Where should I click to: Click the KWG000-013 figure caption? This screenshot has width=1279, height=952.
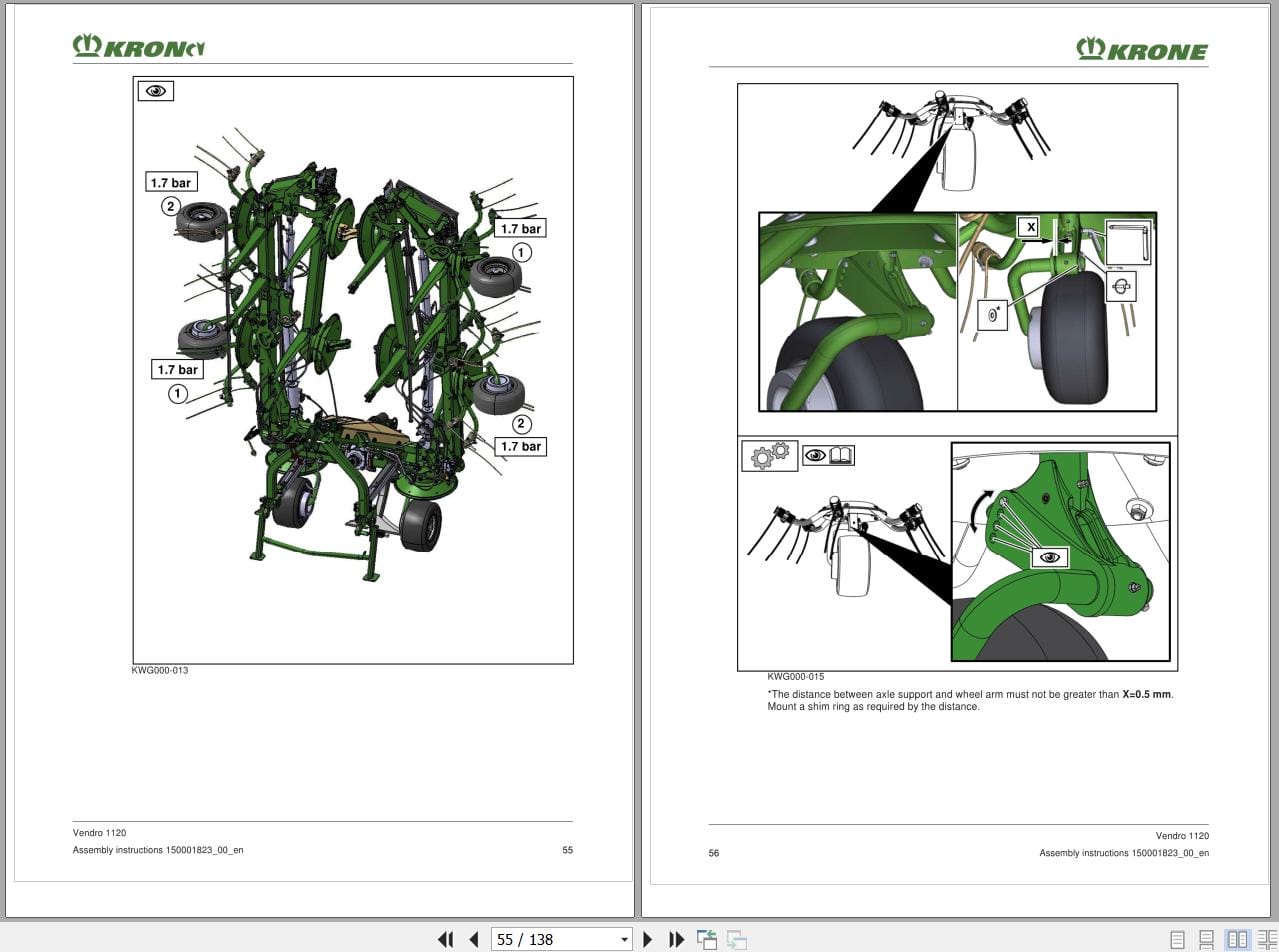pyautogui.click(x=160, y=670)
